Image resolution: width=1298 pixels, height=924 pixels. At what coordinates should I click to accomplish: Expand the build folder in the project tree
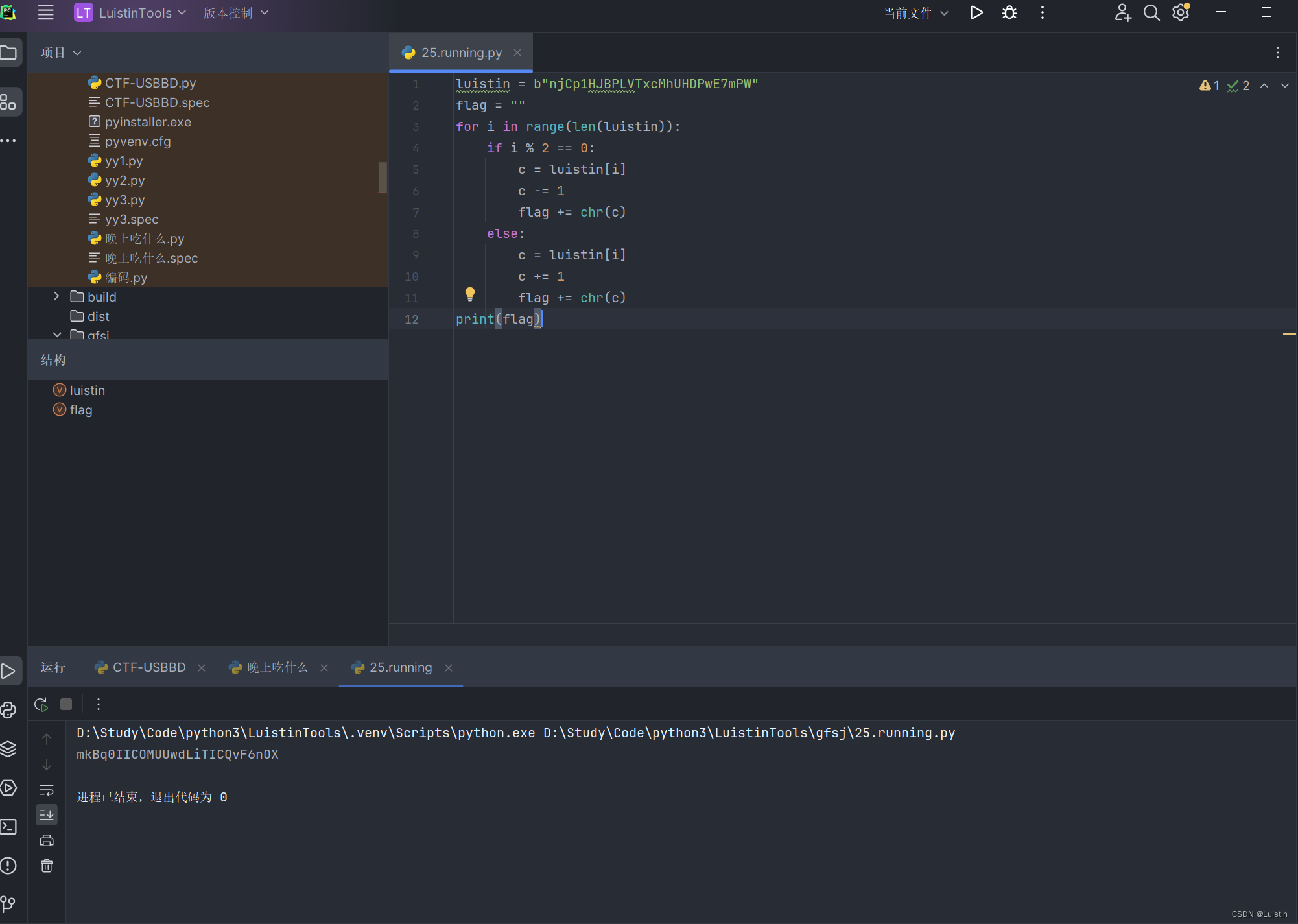pyautogui.click(x=57, y=296)
